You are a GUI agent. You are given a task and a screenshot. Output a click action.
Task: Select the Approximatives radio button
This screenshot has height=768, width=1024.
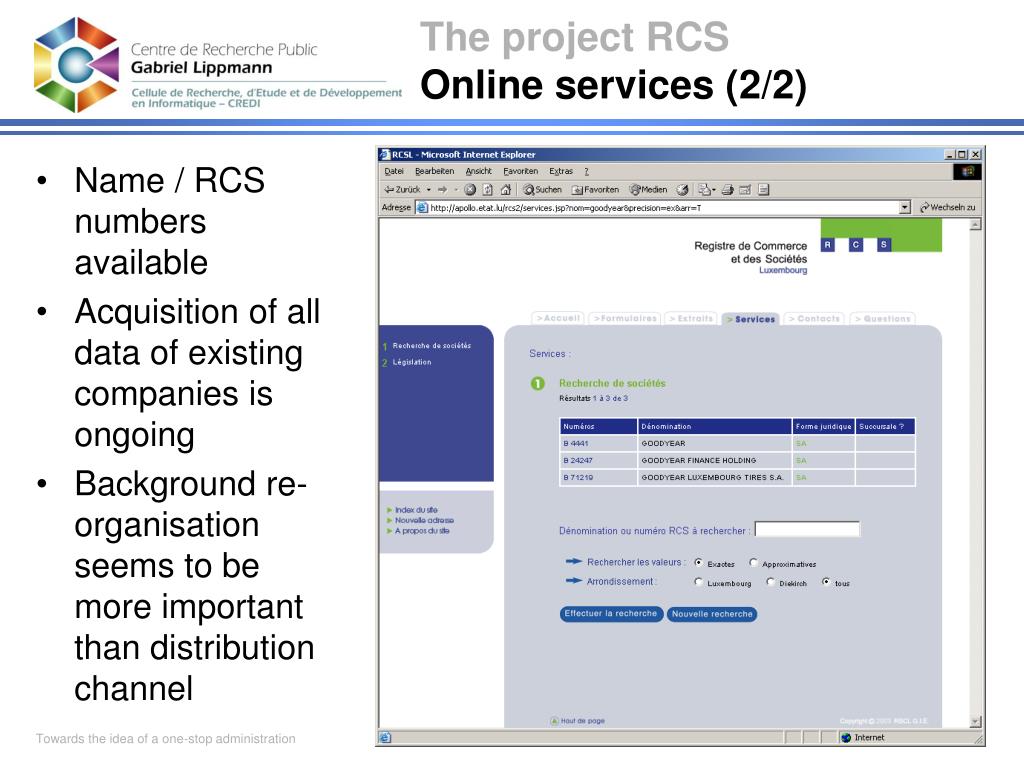754,562
